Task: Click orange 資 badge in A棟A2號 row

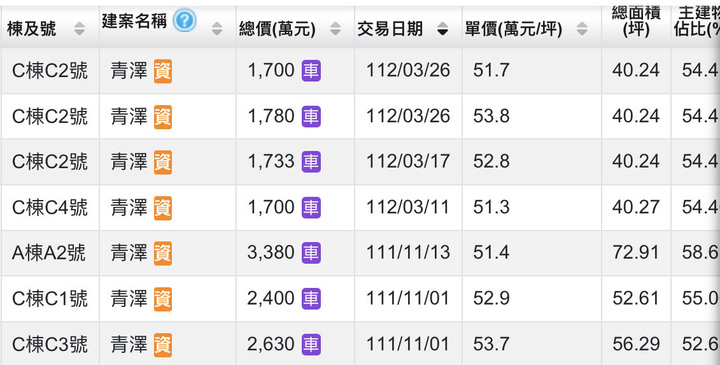Action: pyautogui.click(x=163, y=253)
